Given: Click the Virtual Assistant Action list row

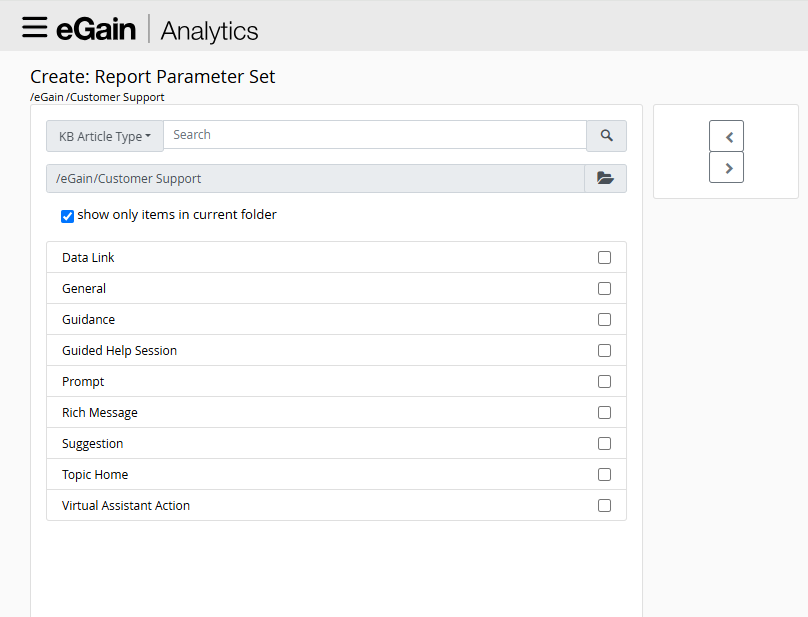Looking at the screenshot, I should pos(300,505).
